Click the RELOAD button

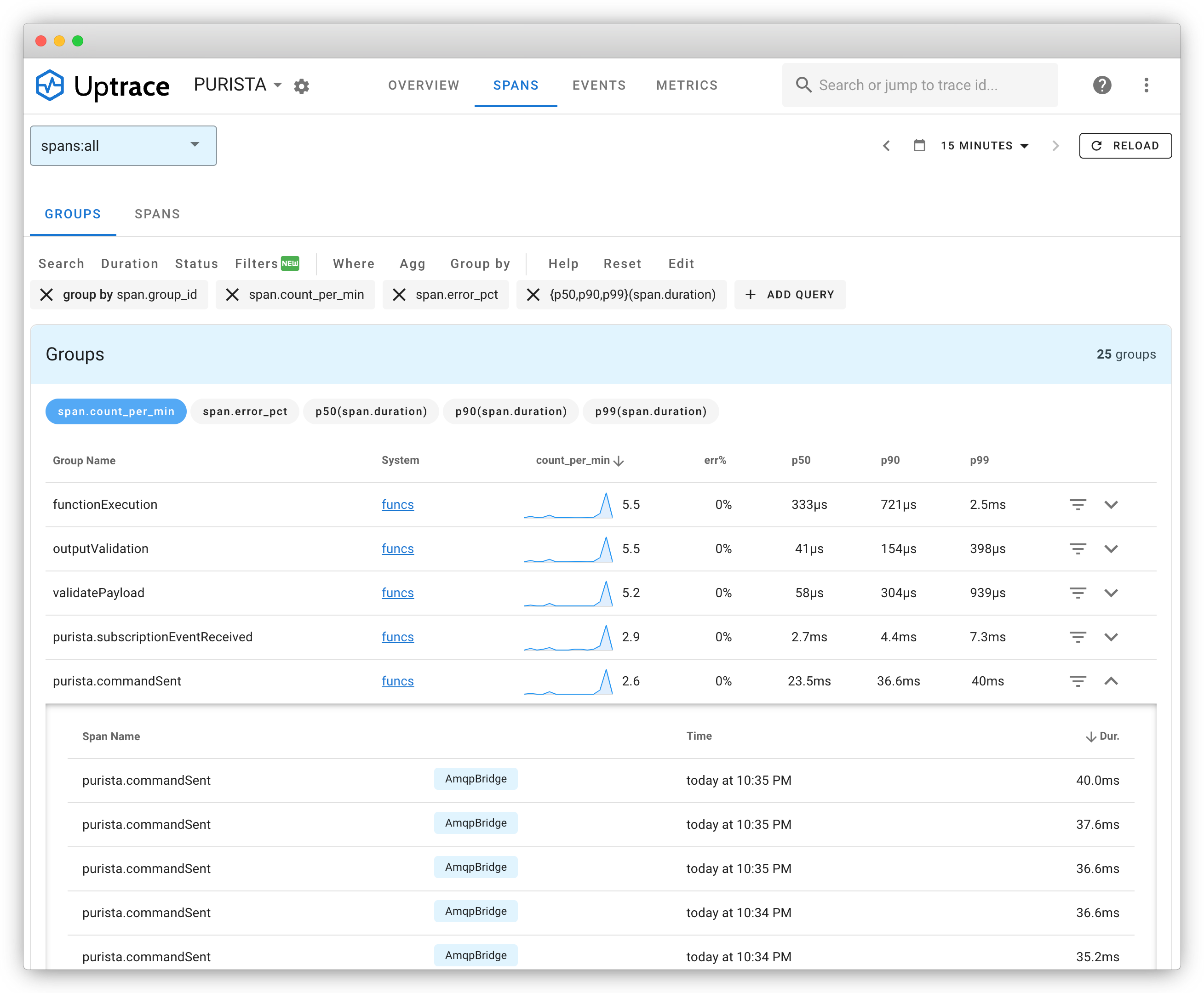pyautogui.click(x=1125, y=146)
